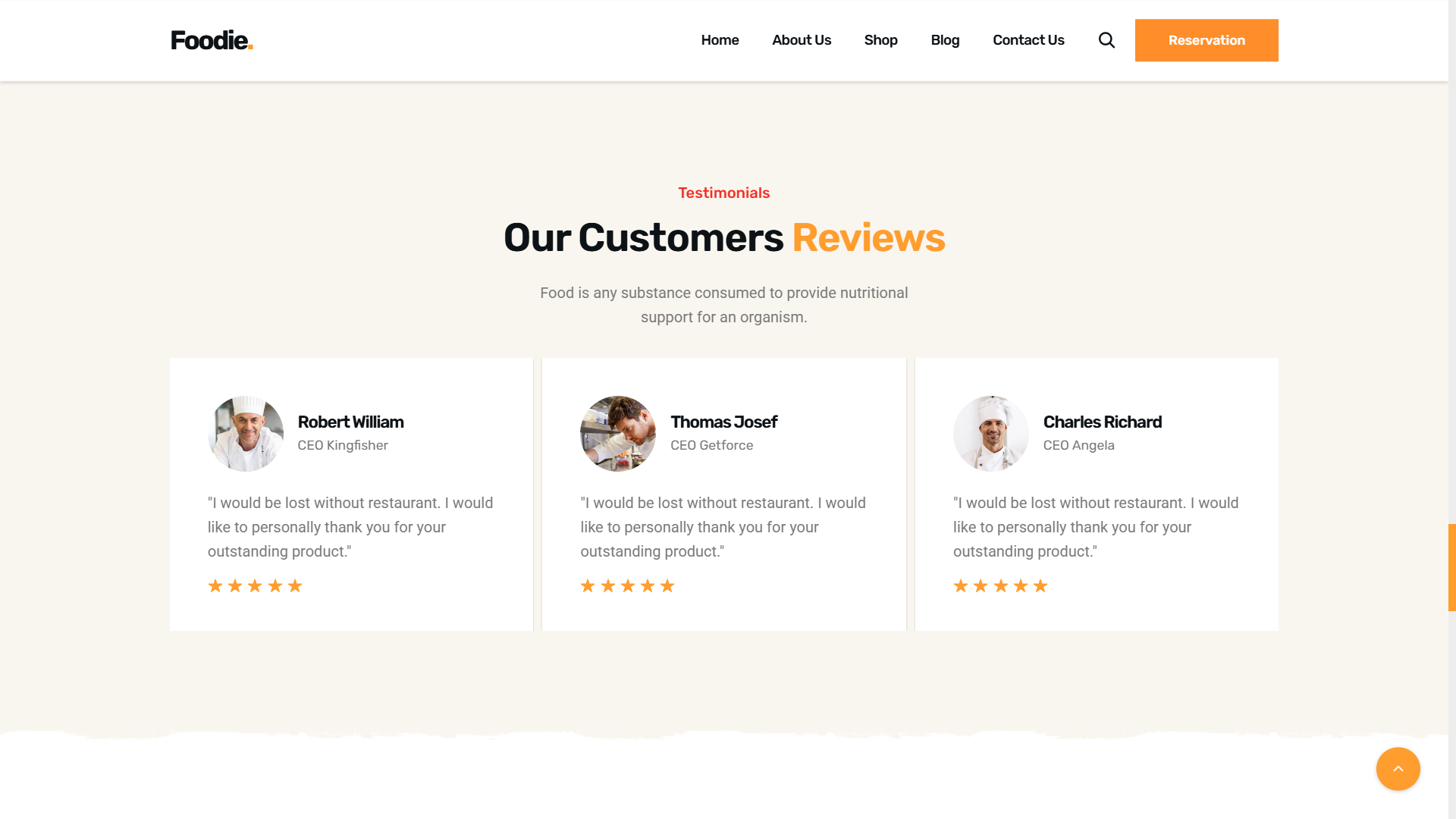Go to the Blog page
Screen dimensions: 1456x819
[945, 40]
